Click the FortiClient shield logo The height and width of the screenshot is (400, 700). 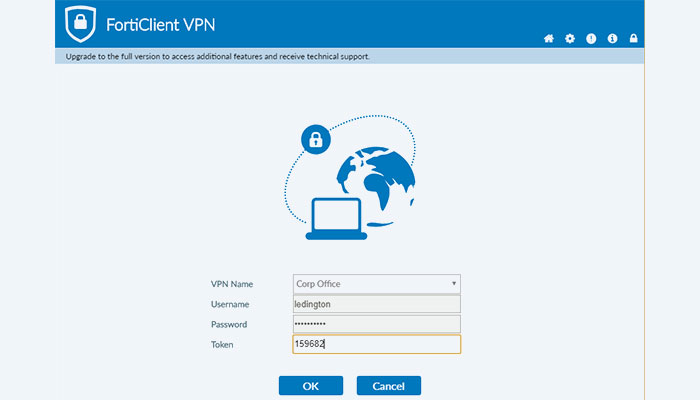[79, 24]
